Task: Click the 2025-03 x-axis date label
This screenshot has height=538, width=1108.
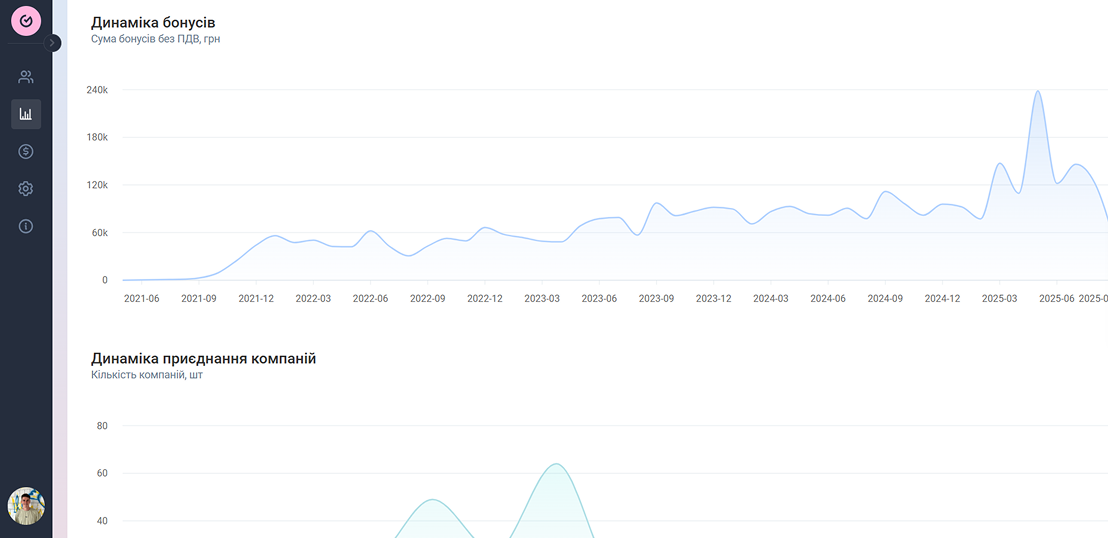Action: tap(999, 298)
